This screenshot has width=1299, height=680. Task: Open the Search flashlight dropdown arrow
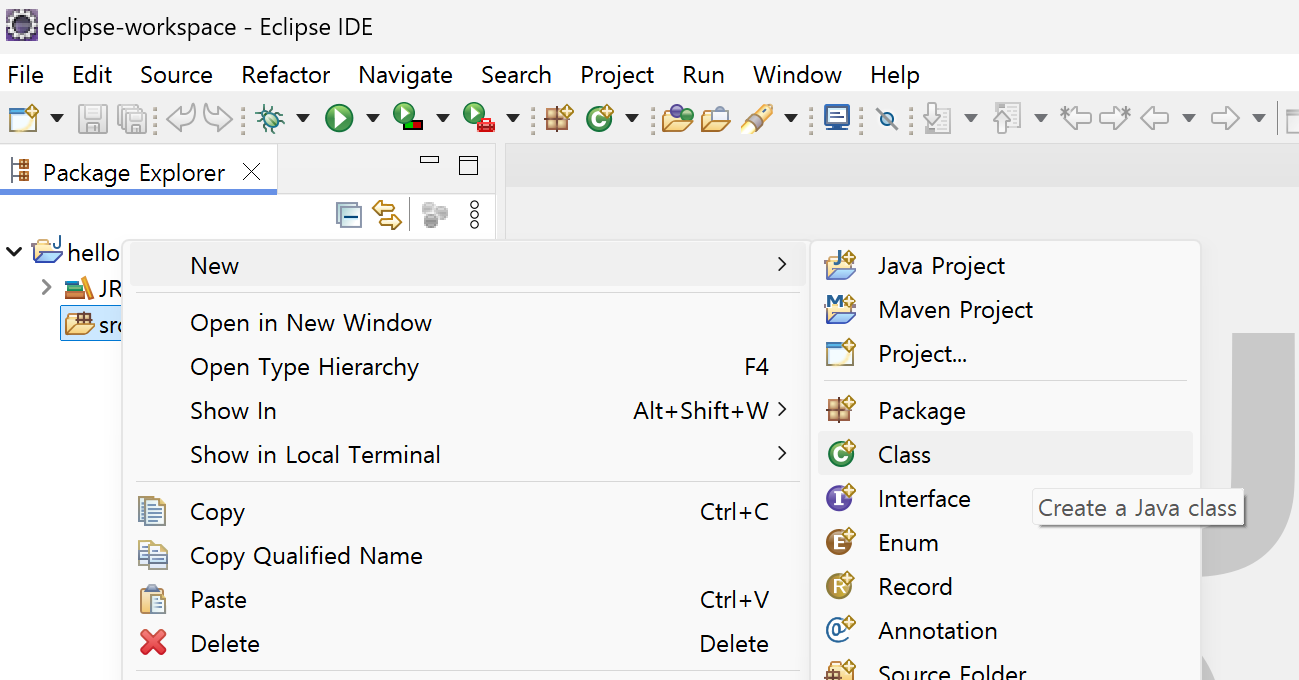[790, 119]
